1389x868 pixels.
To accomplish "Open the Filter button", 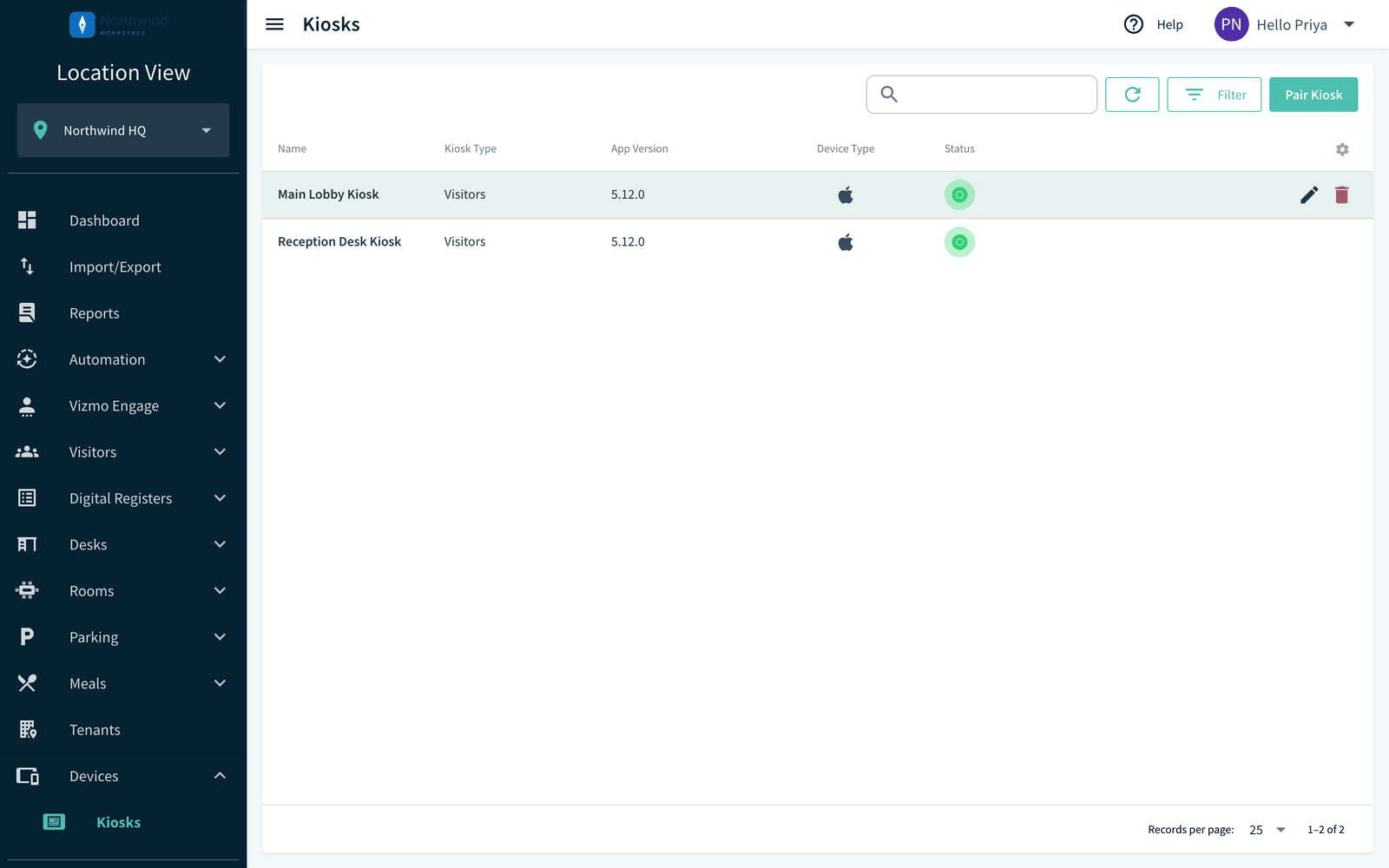I will pyautogui.click(x=1214, y=95).
